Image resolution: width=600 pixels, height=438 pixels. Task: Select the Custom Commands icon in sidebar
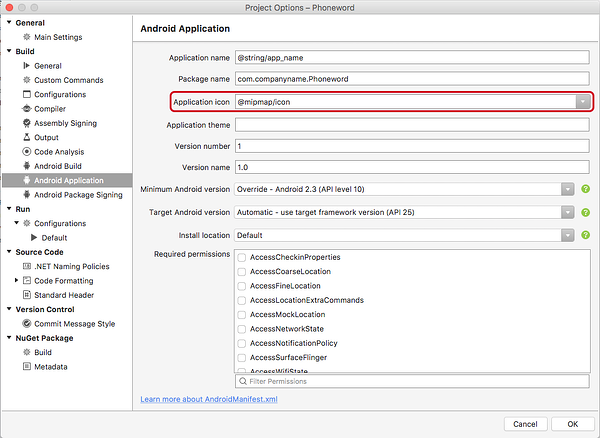26,80
